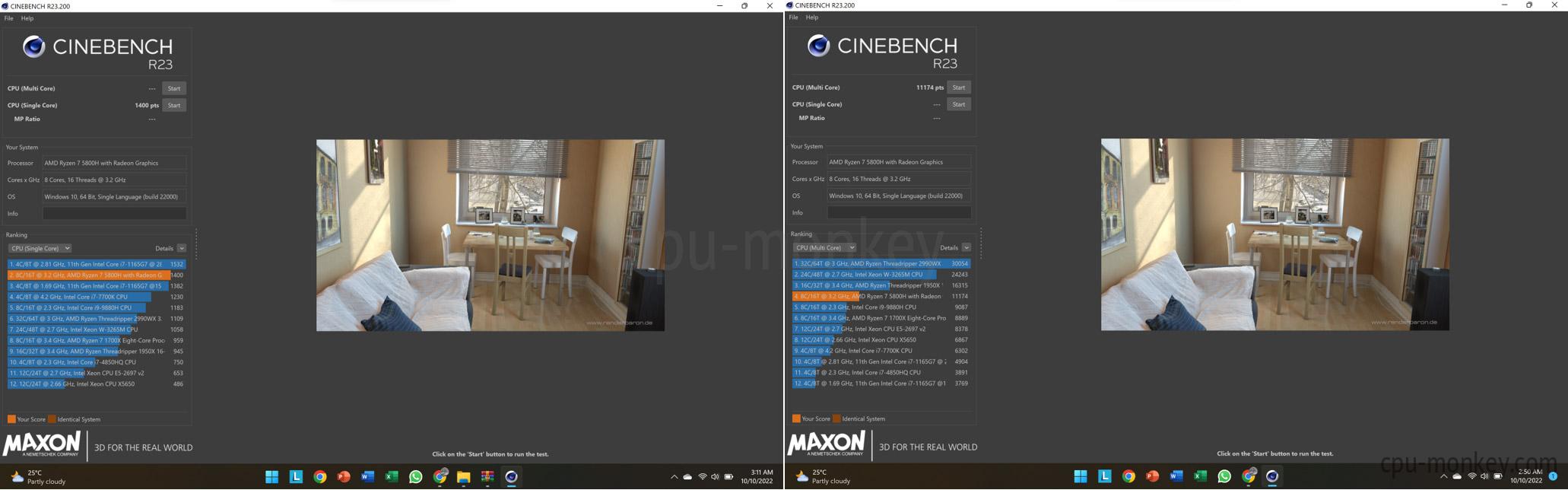1568x490 pixels.
Task: Open Word in left taskbar
Action: tap(368, 477)
